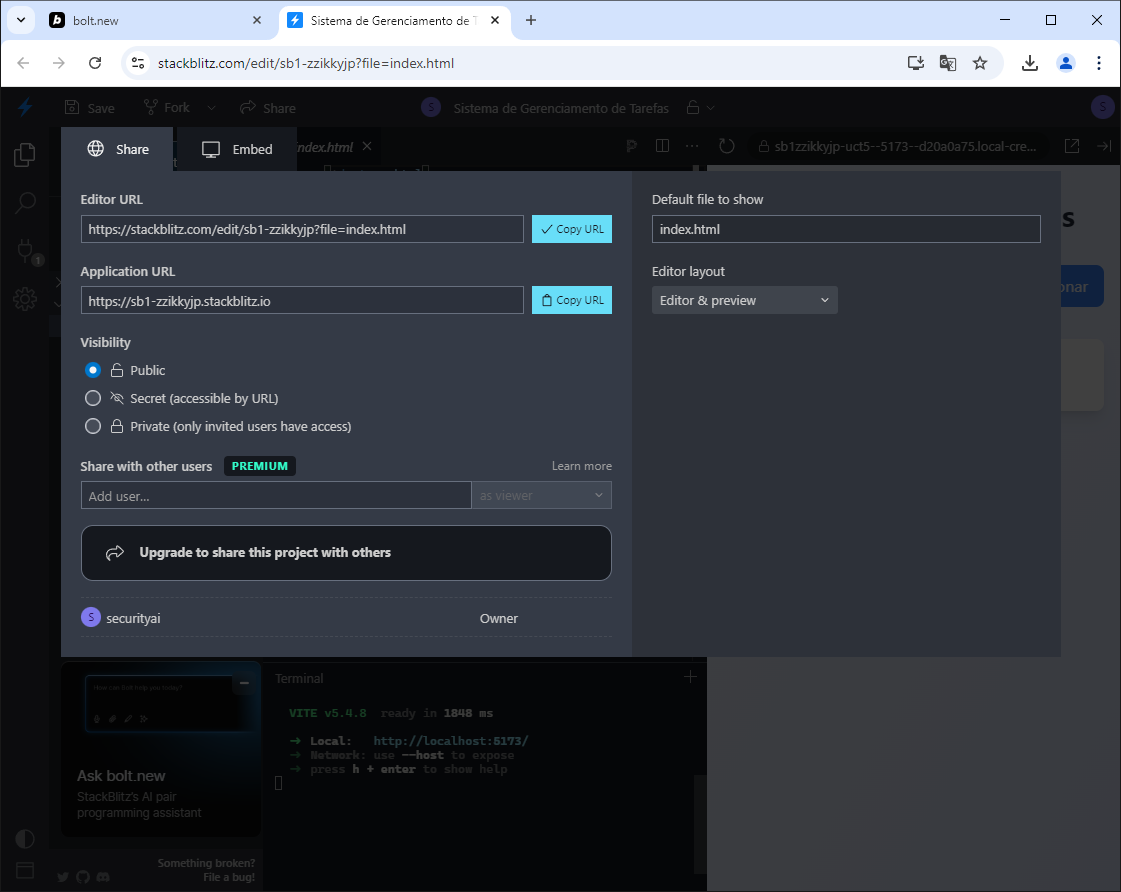Click the Save button in toolbar
This screenshot has width=1121, height=892.
point(89,108)
